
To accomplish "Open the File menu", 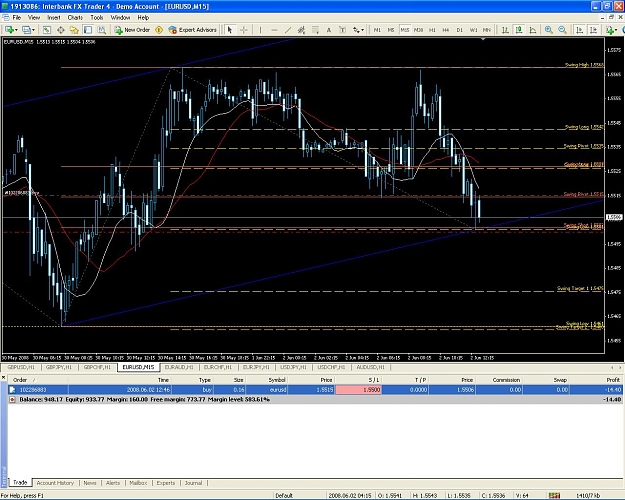I will point(17,18).
